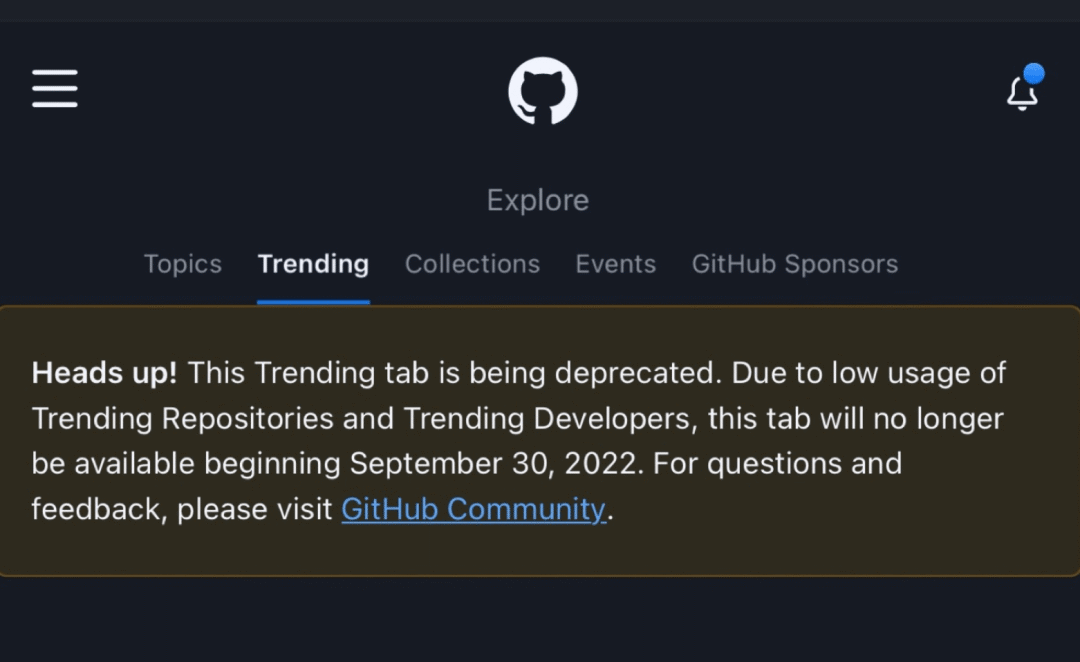1080x662 pixels.
Task: Open the hamburger navigation menu
Action: coord(54,88)
